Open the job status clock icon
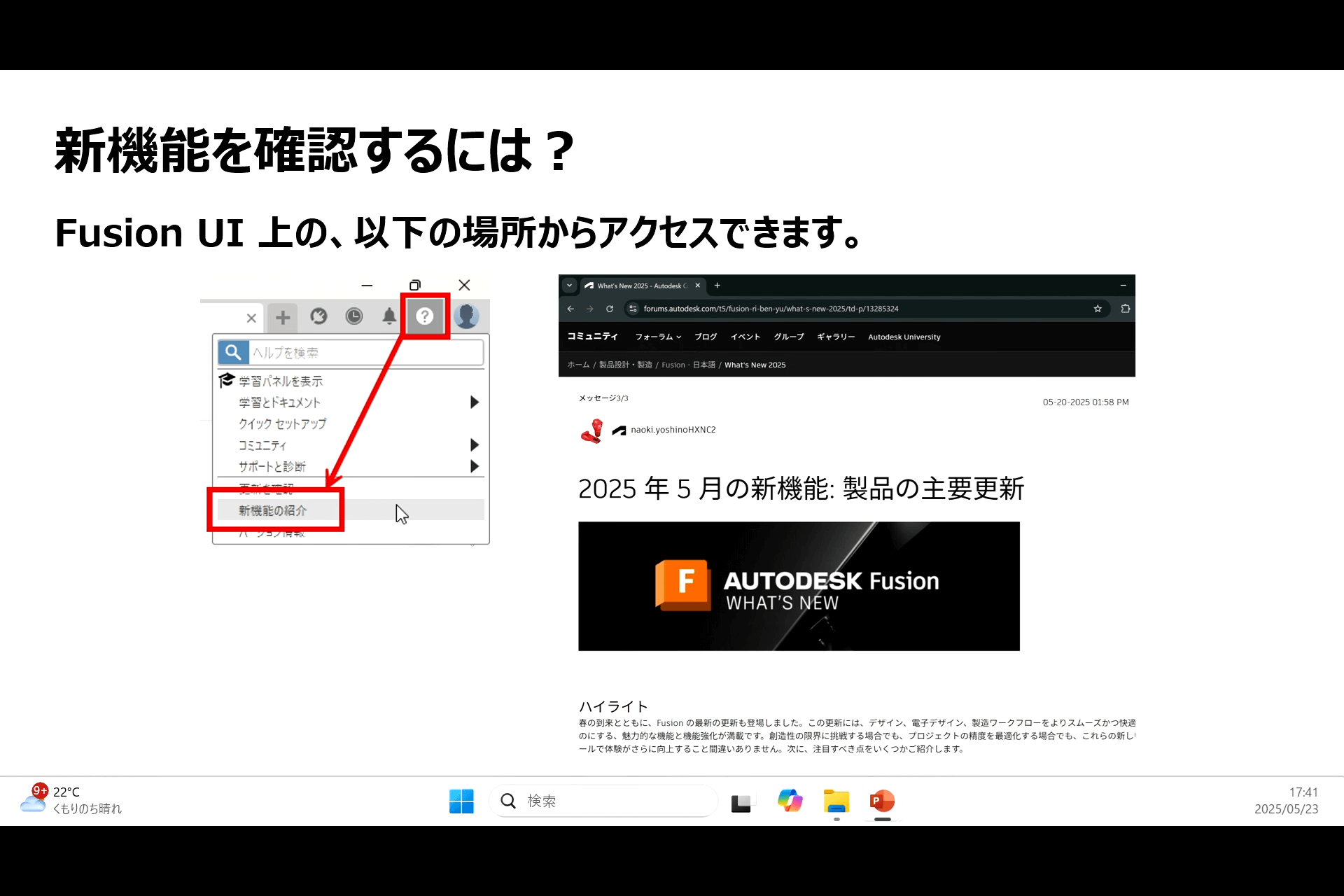Screen dimensions: 1344x896 [x=354, y=316]
